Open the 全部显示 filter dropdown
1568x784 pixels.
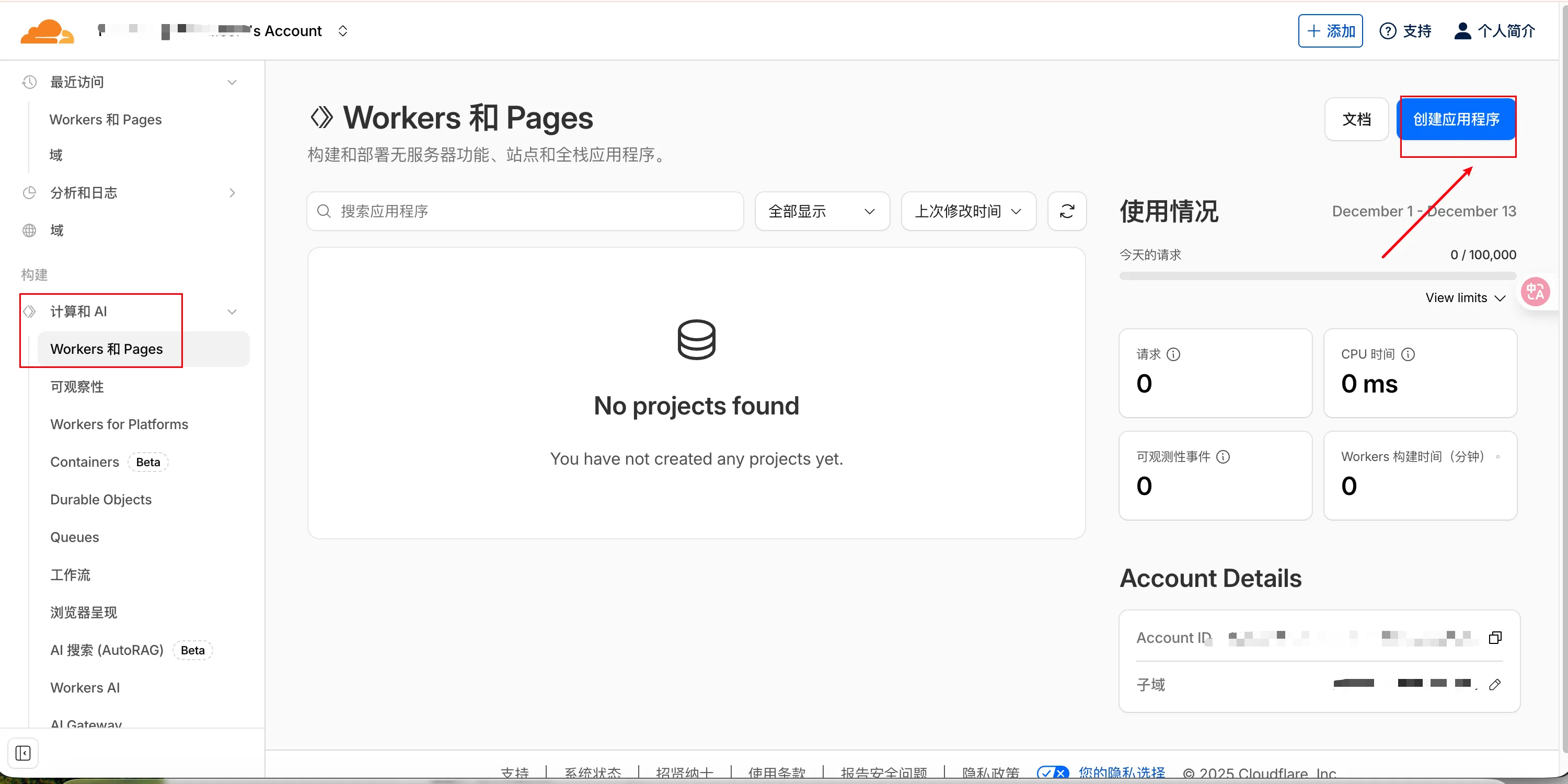822,211
